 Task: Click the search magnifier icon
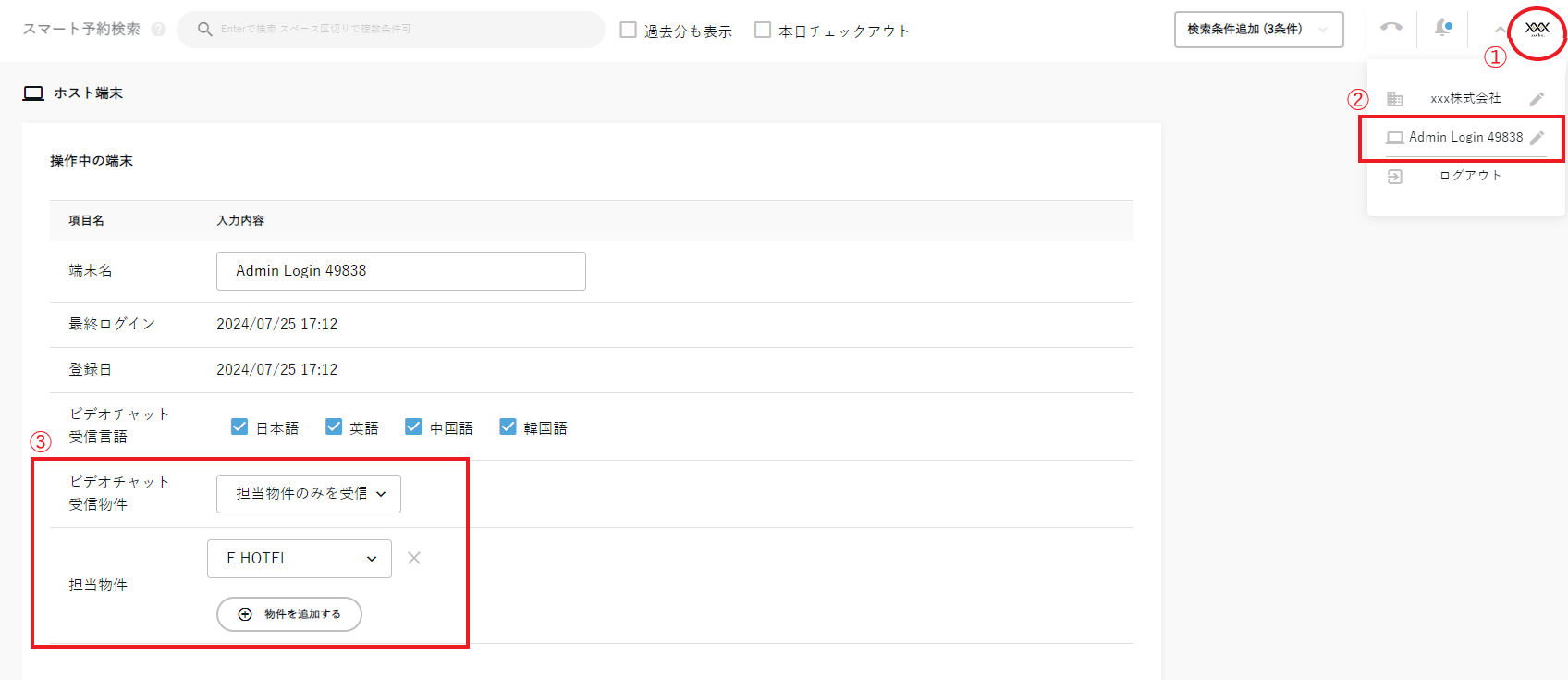click(x=205, y=30)
